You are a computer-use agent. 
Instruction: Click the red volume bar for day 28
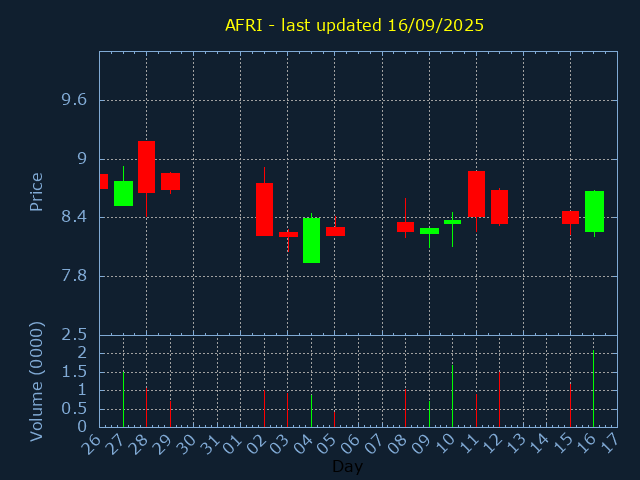[147, 407]
